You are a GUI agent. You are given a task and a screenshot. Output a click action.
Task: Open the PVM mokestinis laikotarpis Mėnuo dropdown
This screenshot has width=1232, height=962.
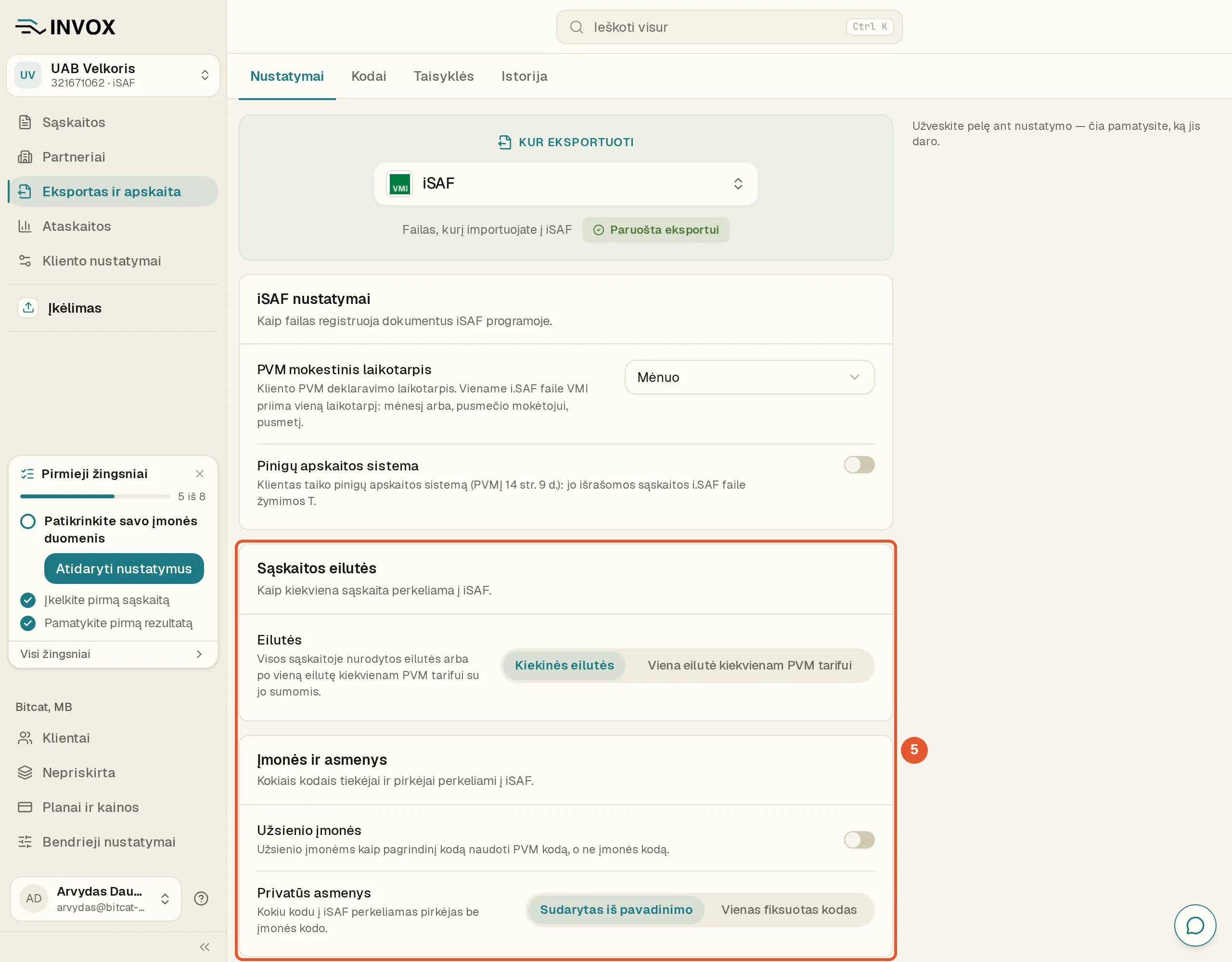[749, 377]
